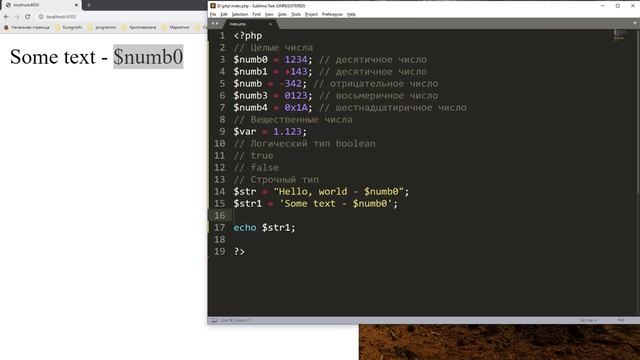Click the hex value '0x1A' on line 7
The height and width of the screenshot is (360, 640).
coord(296,107)
